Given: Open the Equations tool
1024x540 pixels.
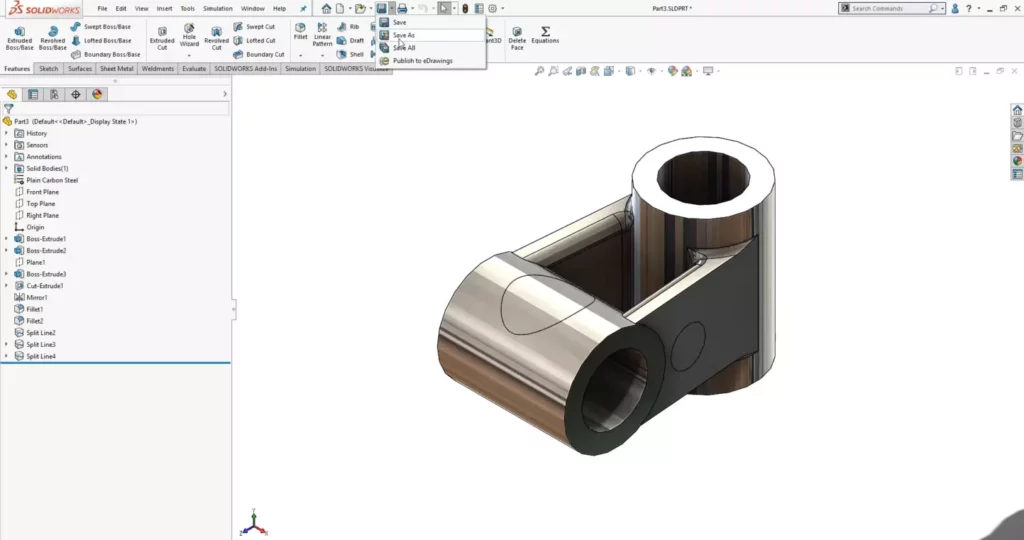Looking at the screenshot, I should click(x=545, y=35).
